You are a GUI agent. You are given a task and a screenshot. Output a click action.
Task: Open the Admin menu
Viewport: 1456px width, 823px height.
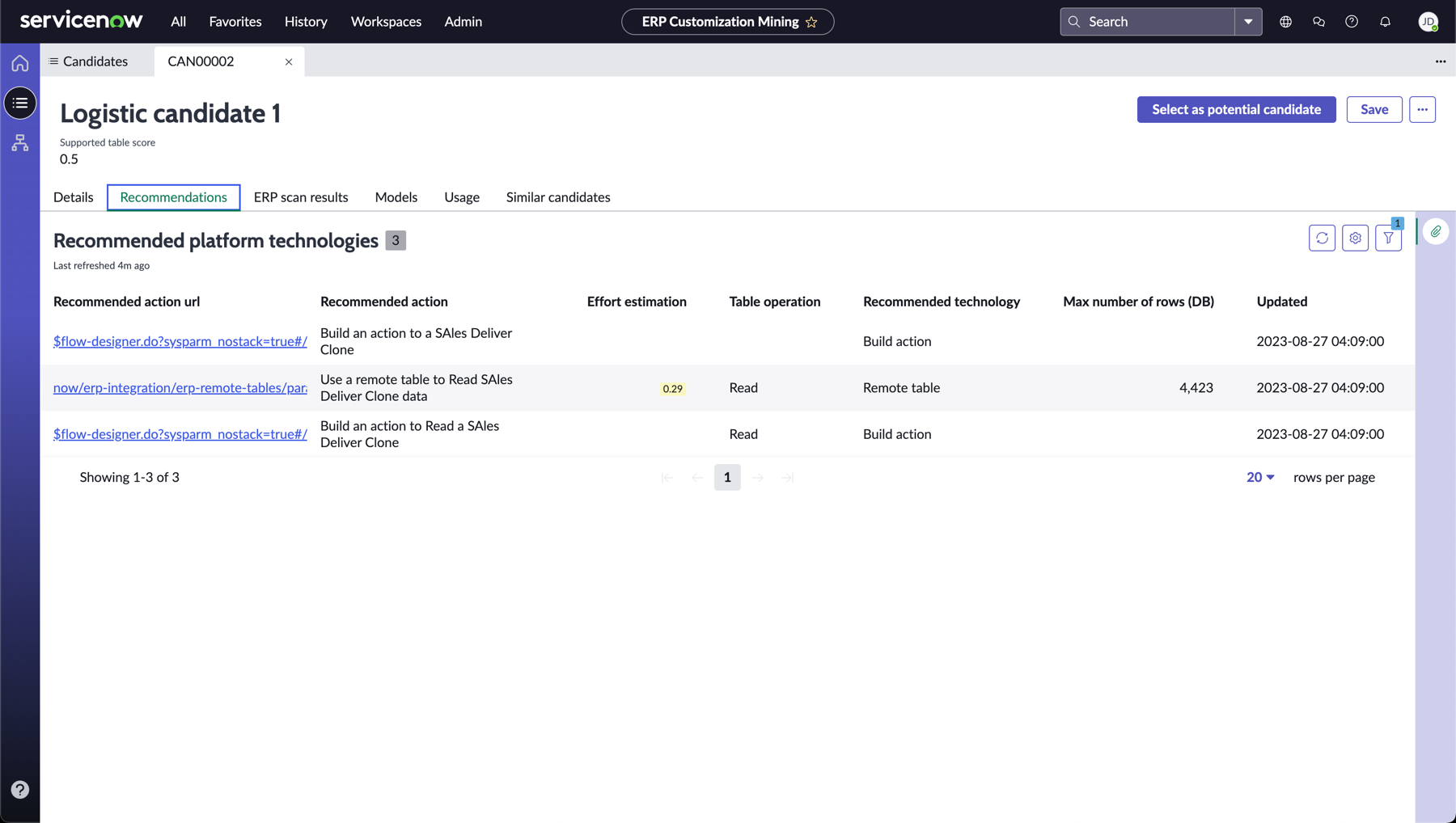(463, 22)
